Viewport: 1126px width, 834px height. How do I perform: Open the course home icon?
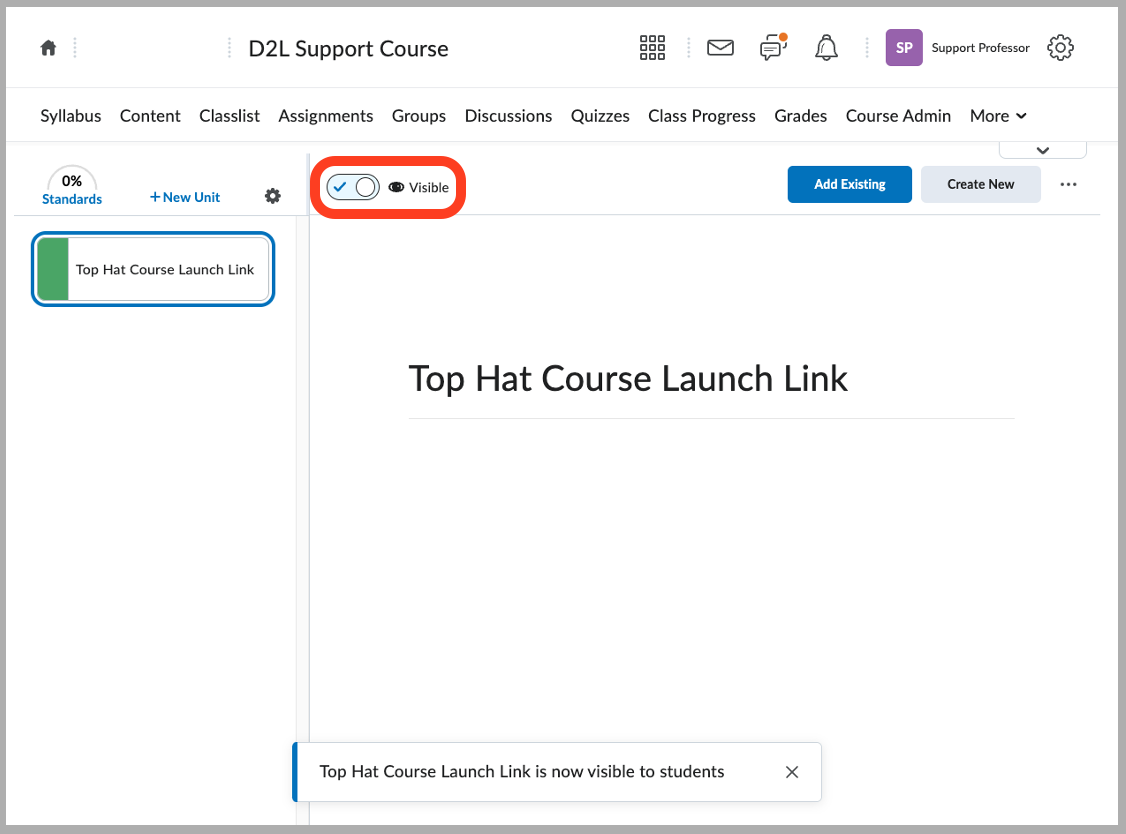click(x=47, y=47)
